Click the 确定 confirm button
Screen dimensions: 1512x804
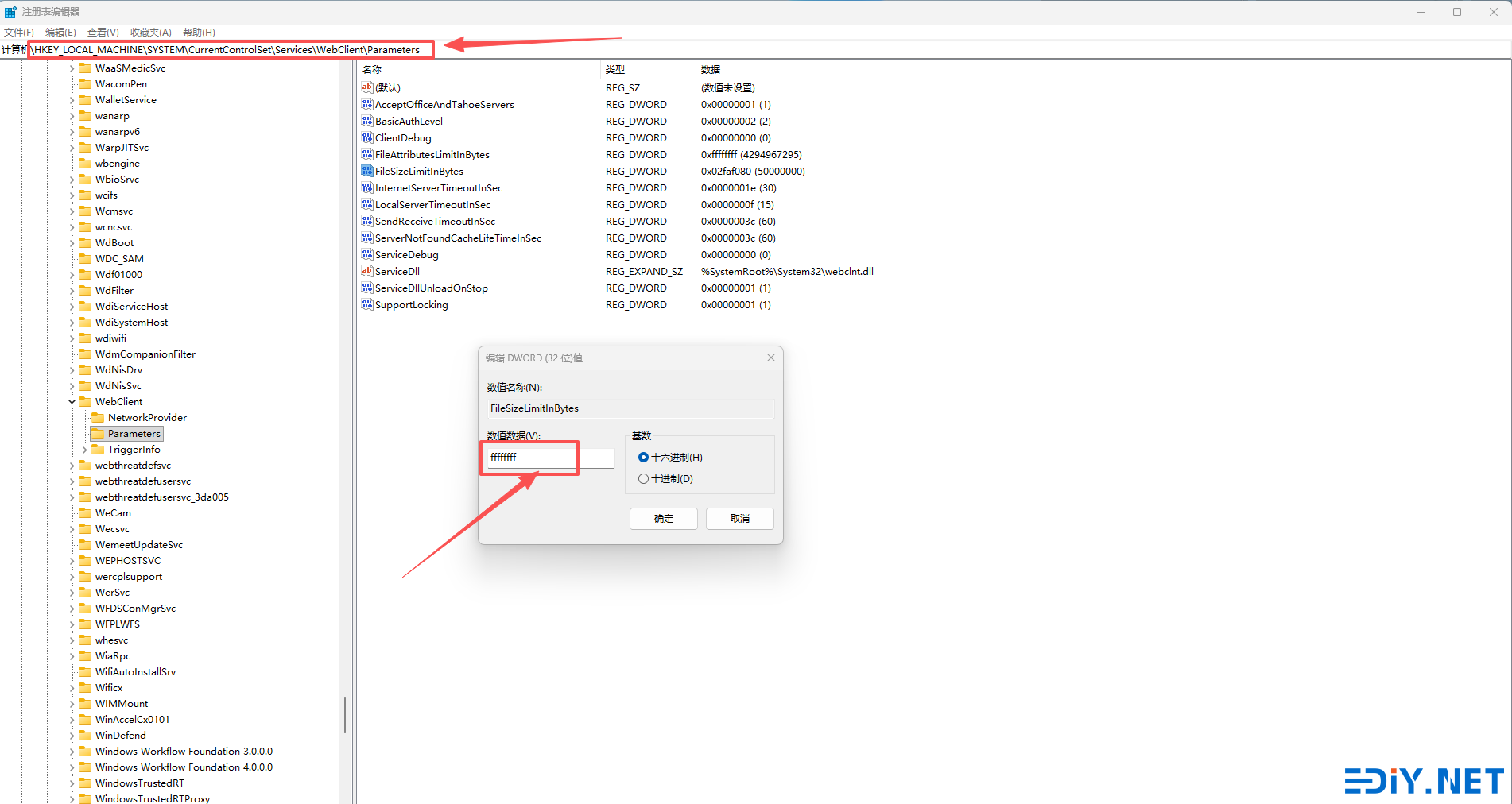(x=663, y=519)
